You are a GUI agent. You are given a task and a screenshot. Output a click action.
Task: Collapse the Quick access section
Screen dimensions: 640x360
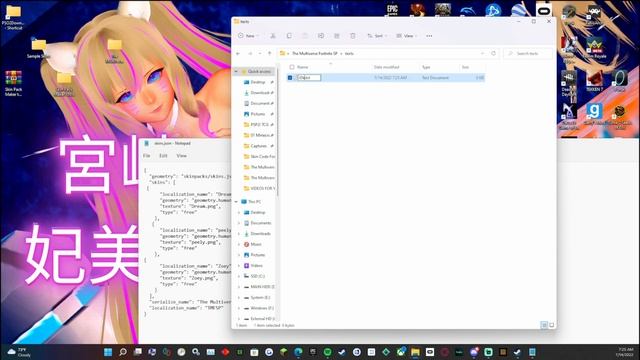point(236,71)
